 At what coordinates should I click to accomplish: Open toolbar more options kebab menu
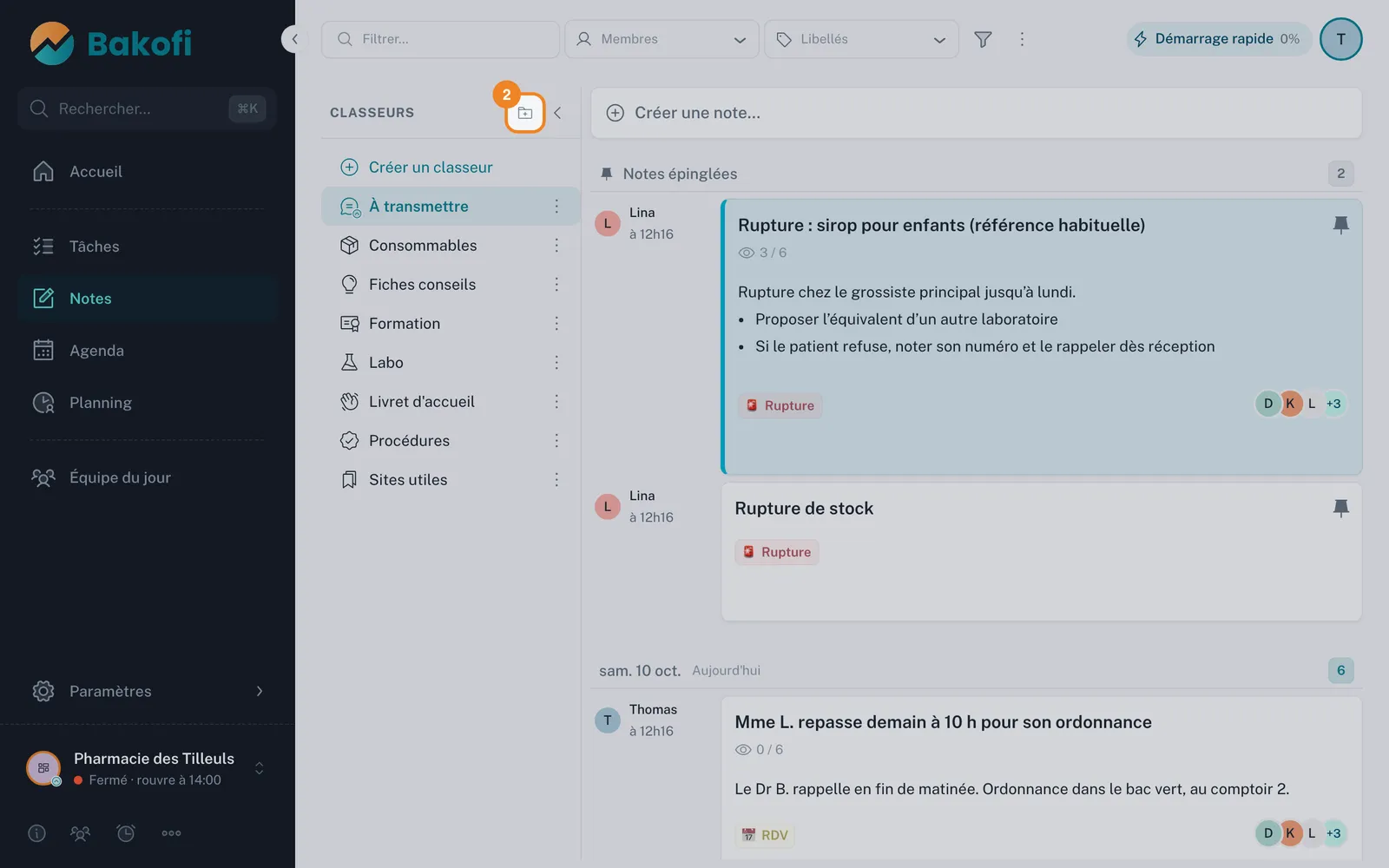pyautogui.click(x=1022, y=39)
